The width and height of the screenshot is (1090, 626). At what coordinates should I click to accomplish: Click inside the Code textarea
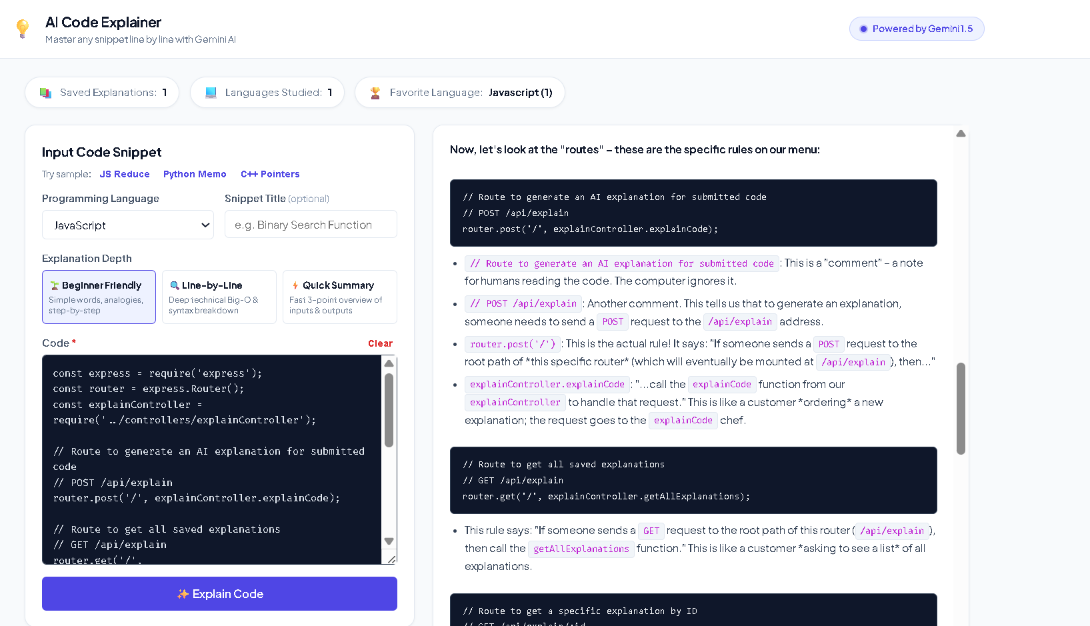(x=211, y=459)
